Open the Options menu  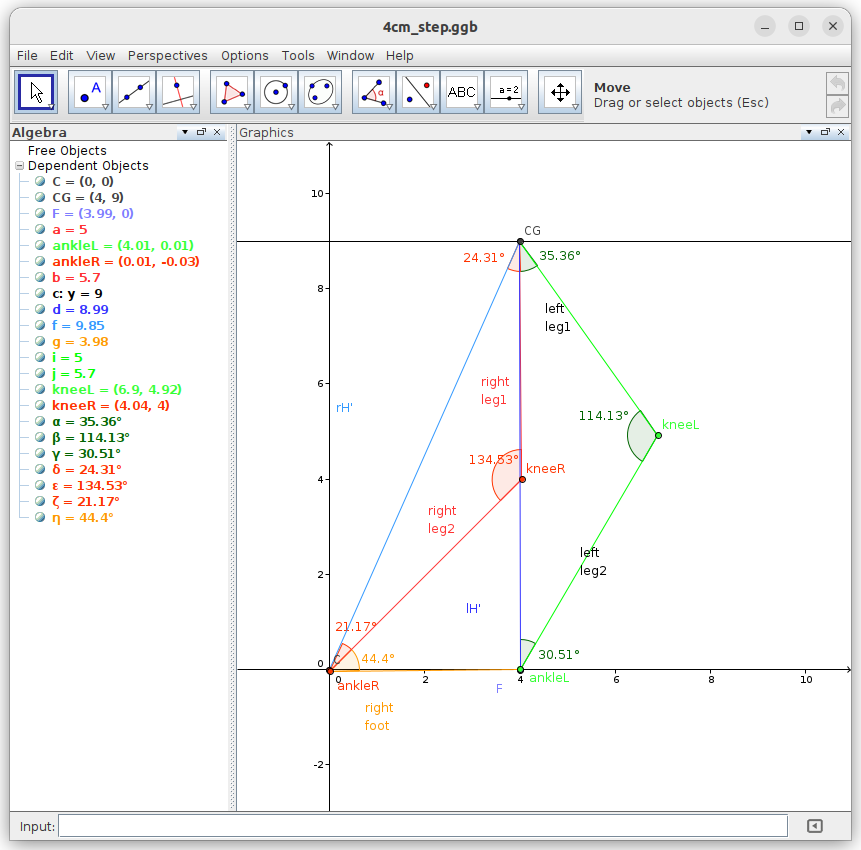pos(245,55)
